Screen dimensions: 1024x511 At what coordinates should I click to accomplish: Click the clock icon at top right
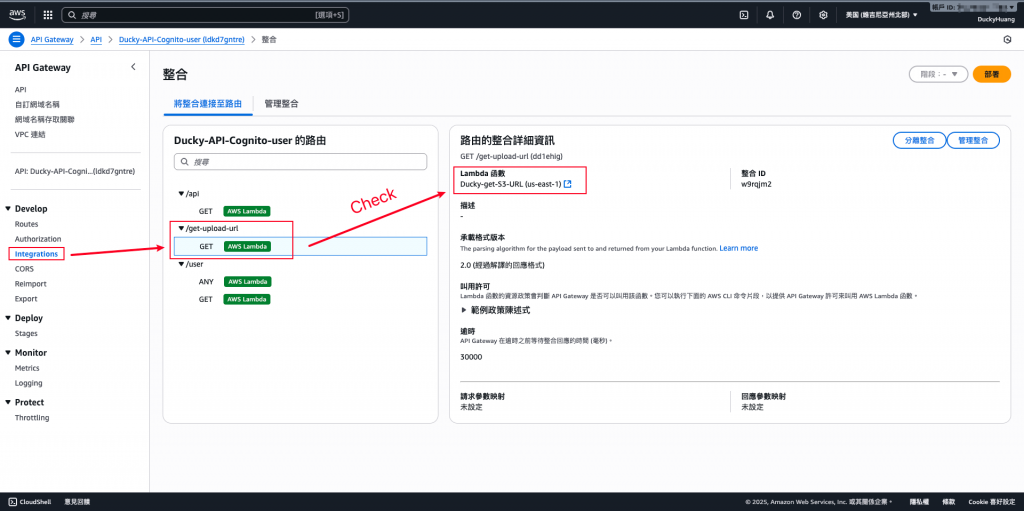(1006, 40)
